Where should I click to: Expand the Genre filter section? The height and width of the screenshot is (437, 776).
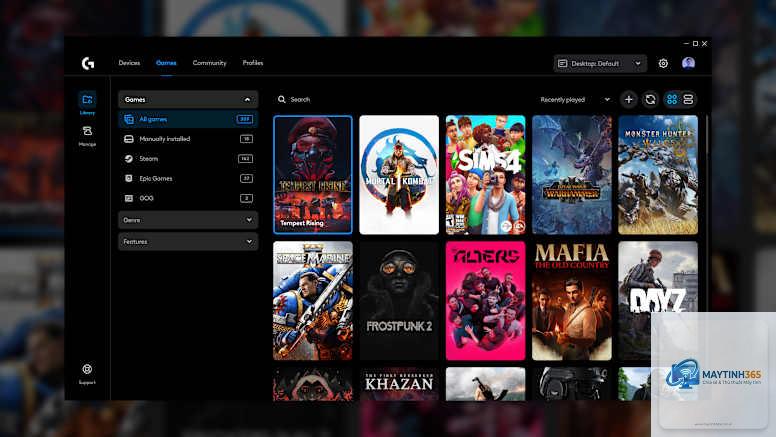[188, 220]
